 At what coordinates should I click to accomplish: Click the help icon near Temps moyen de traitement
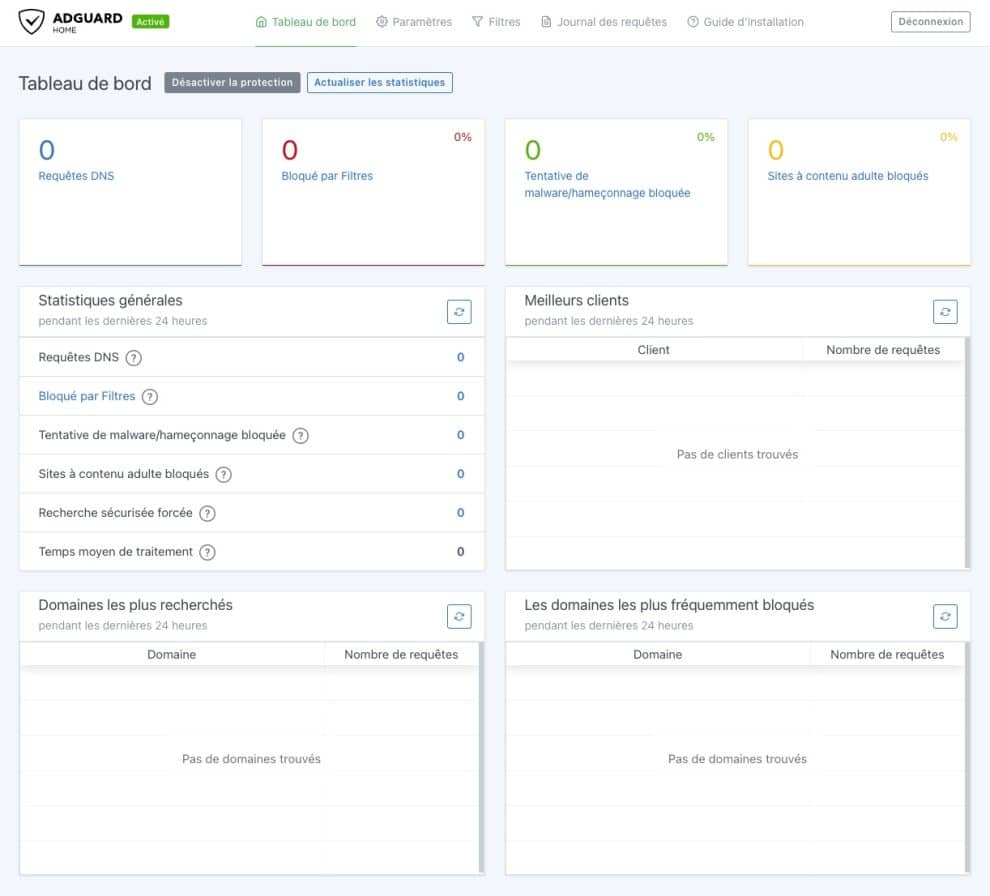pos(207,552)
